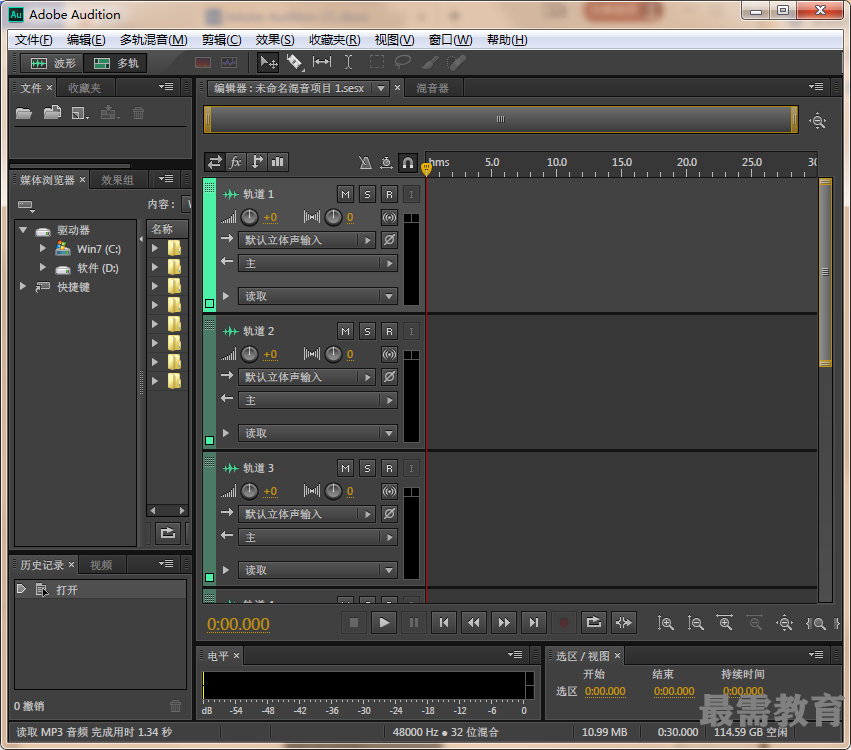Move playhead to next marker
Viewport: 851px width, 750px height.
[534, 622]
